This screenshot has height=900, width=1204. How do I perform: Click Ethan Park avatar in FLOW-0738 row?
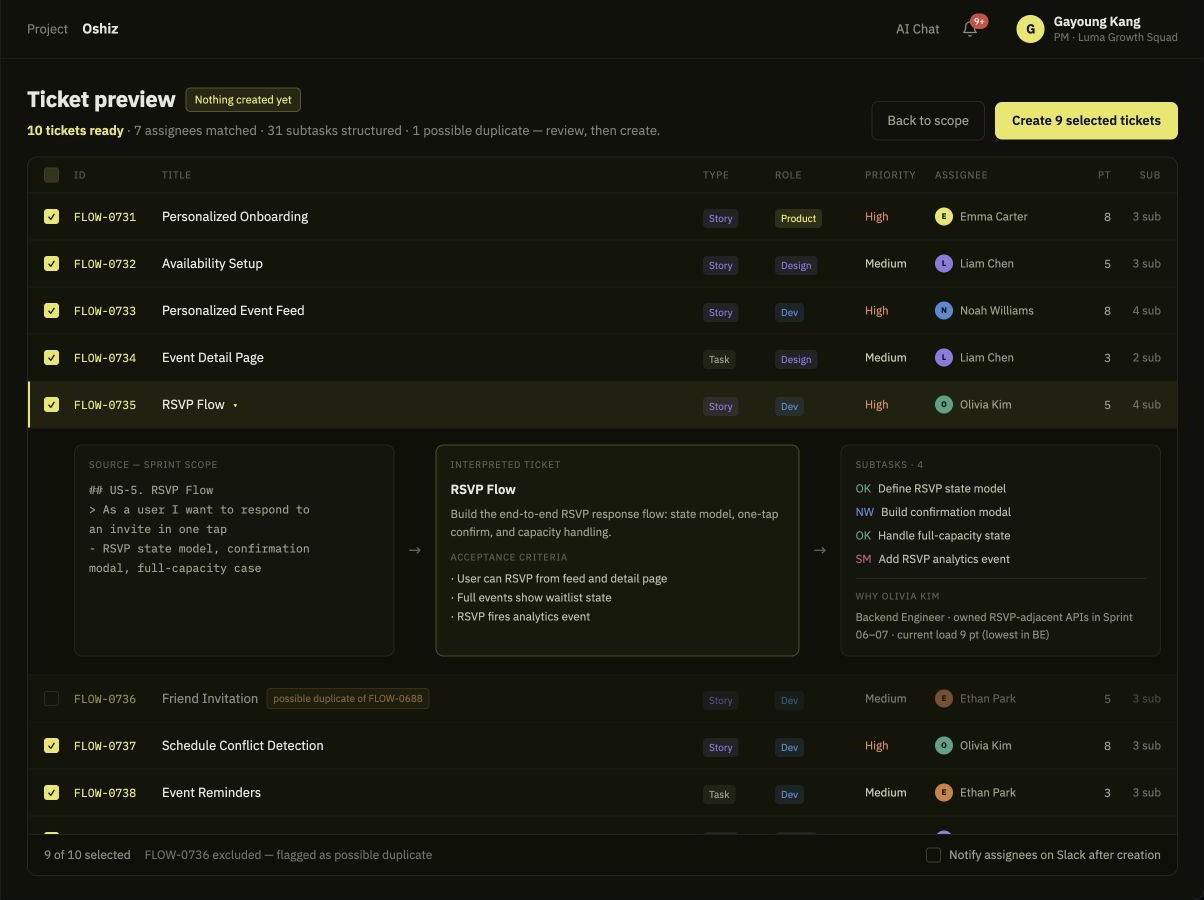[x=943, y=793]
